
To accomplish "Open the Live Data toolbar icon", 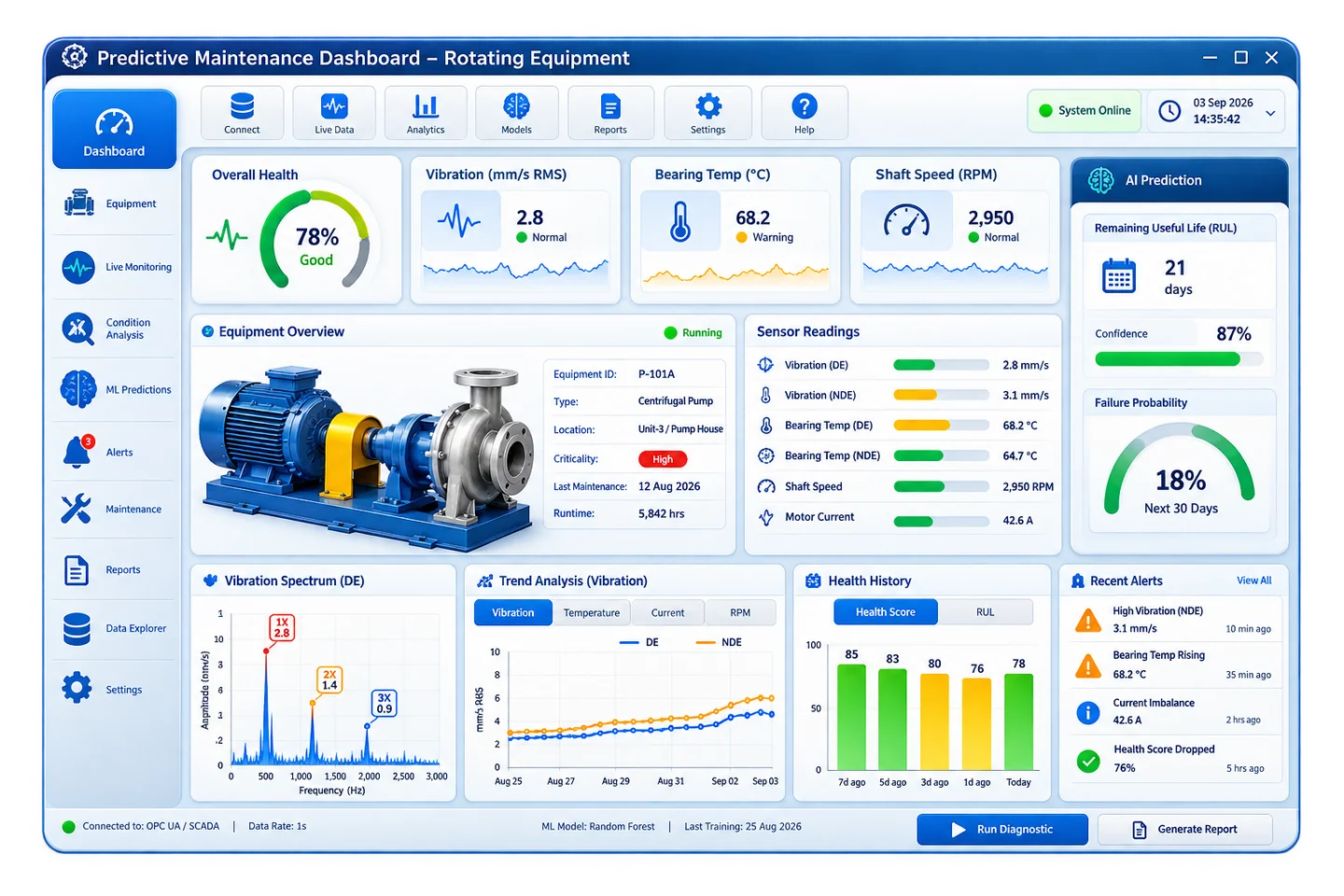I will (334, 113).
